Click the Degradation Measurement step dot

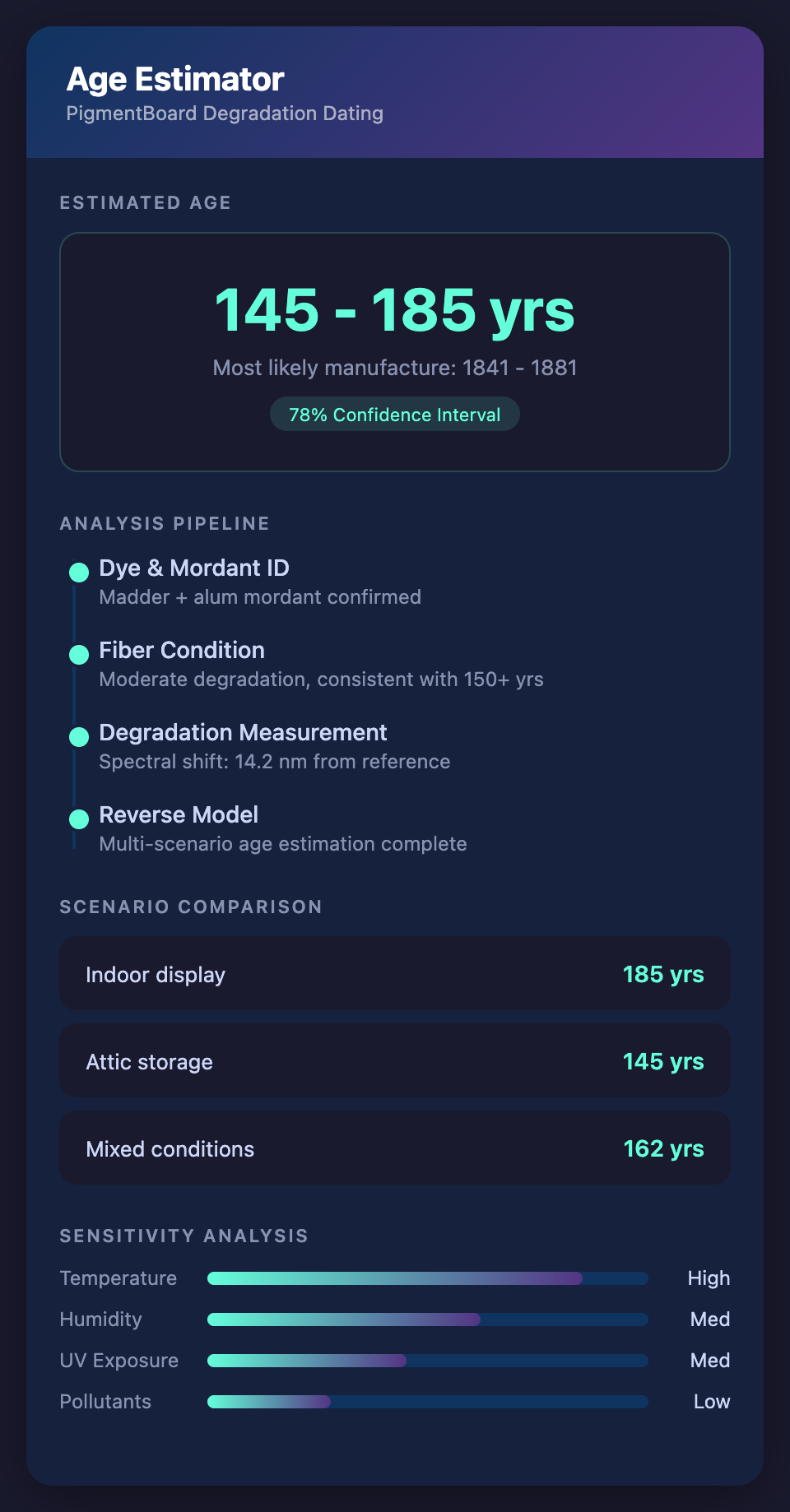79,737
